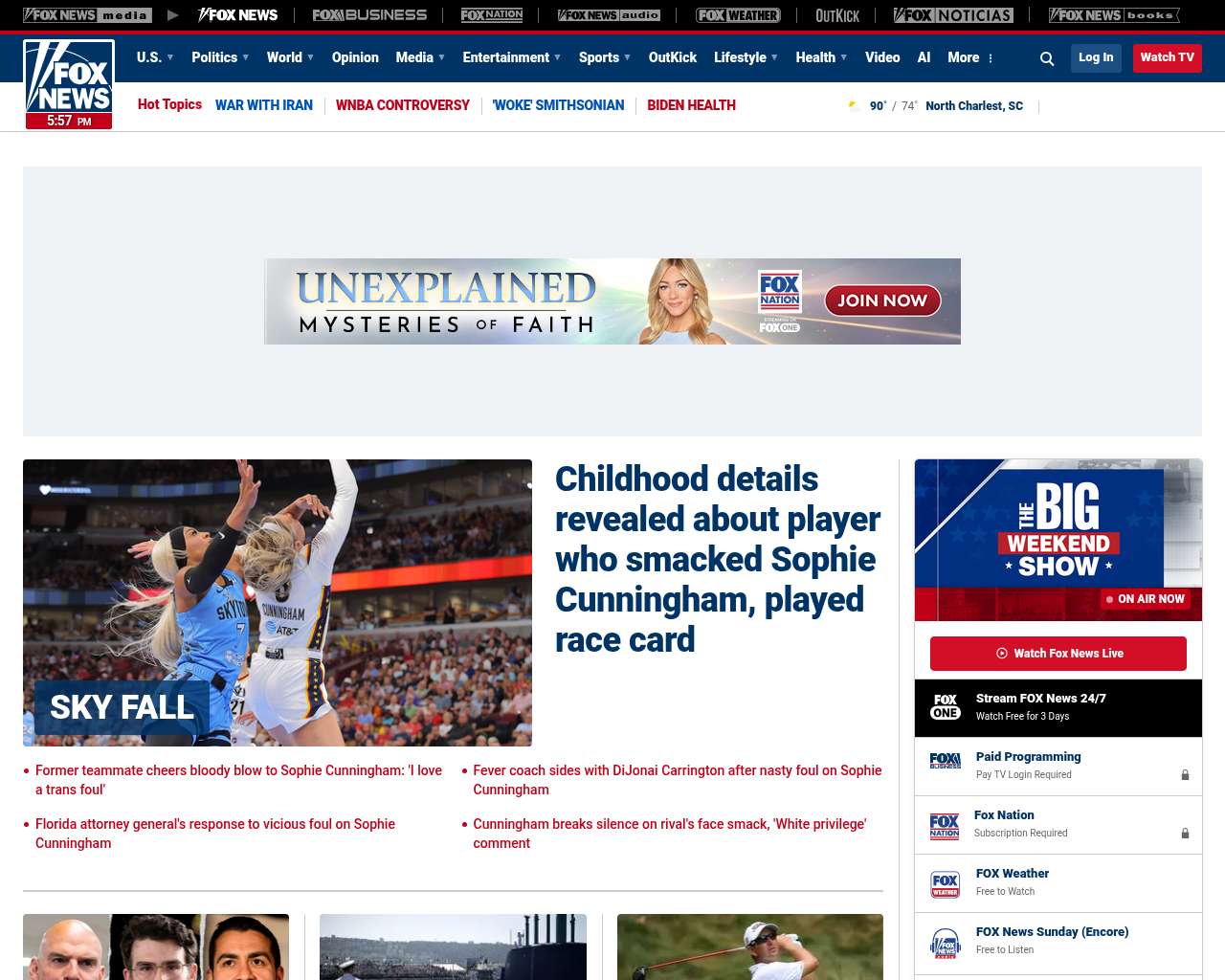
Task: Open the search magnifier icon
Action: [x=1047, y=58]
